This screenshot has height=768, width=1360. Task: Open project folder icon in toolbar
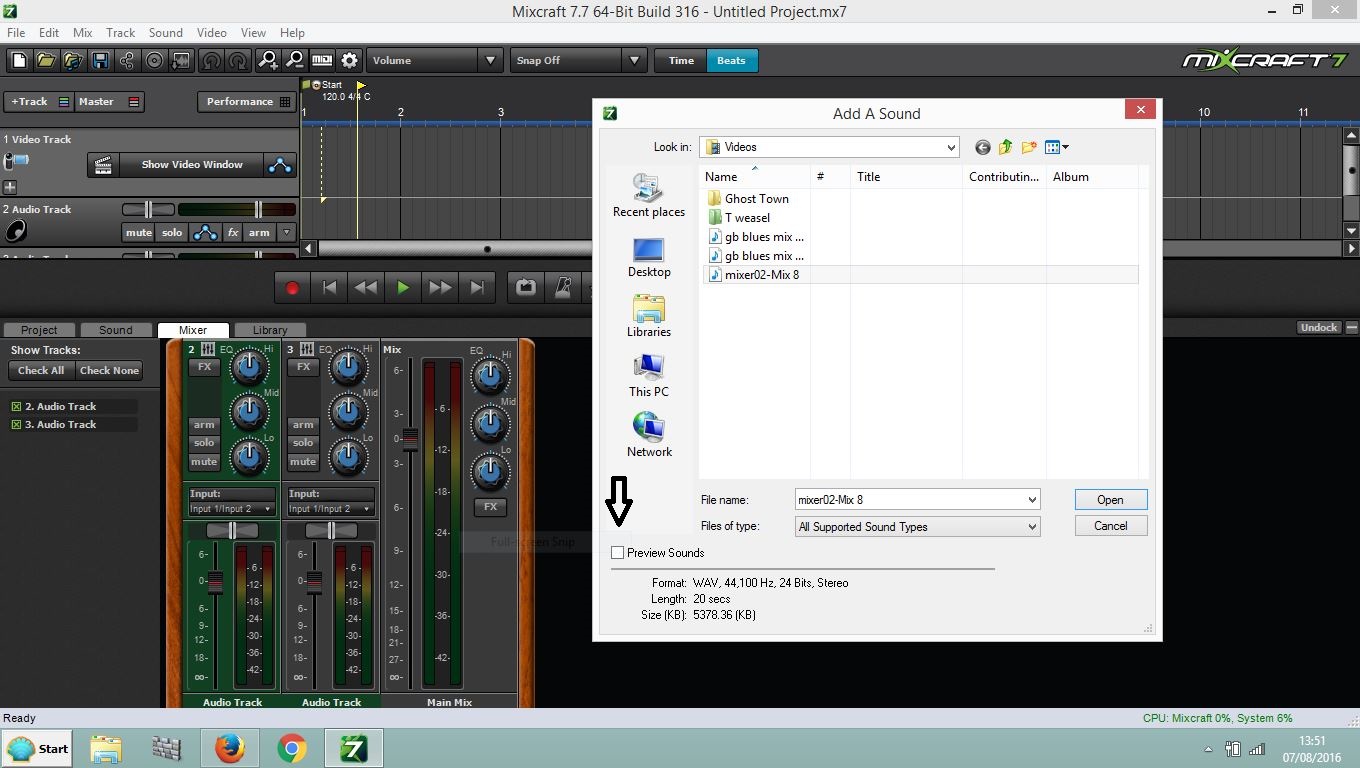click(x=45, y=61)
